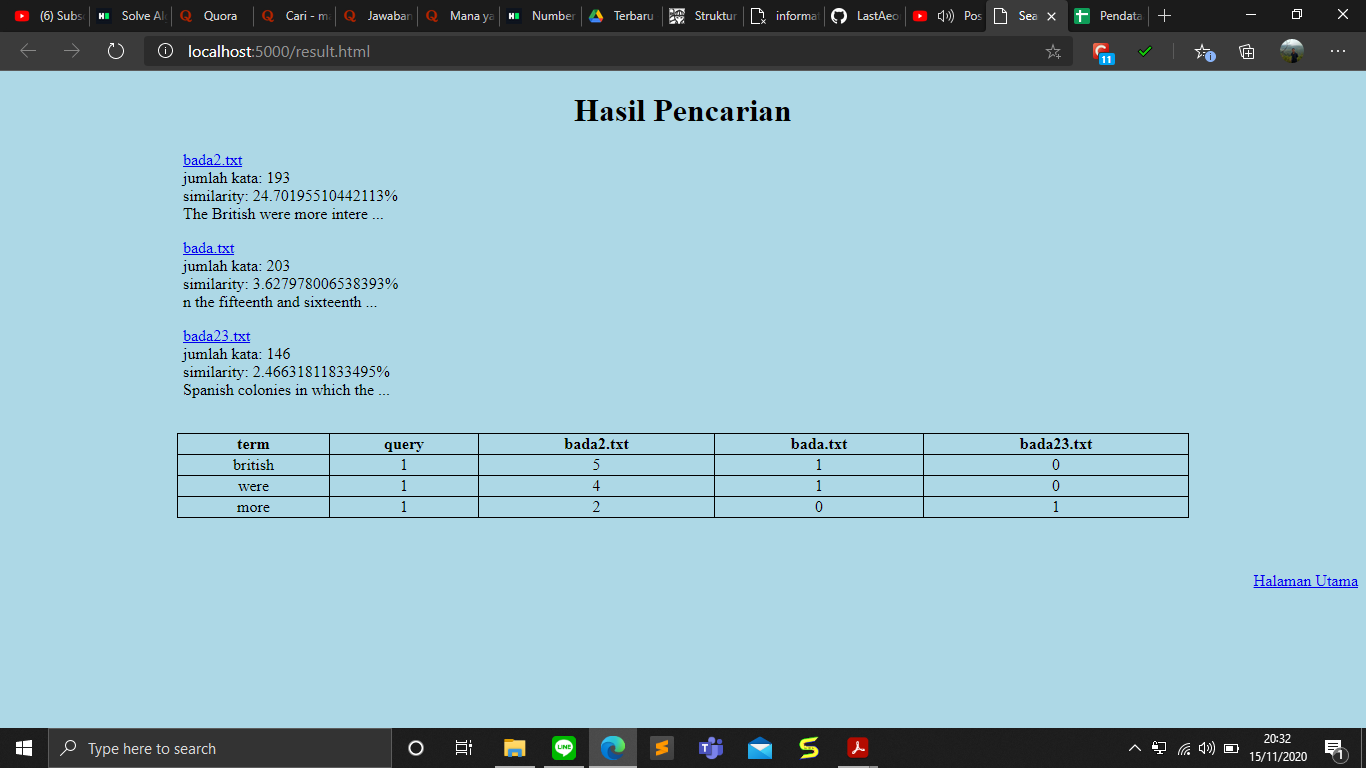Open Mail app from taskbar
The height and width of the screenshot is (768, 1366).
click(x=760, y=748)
